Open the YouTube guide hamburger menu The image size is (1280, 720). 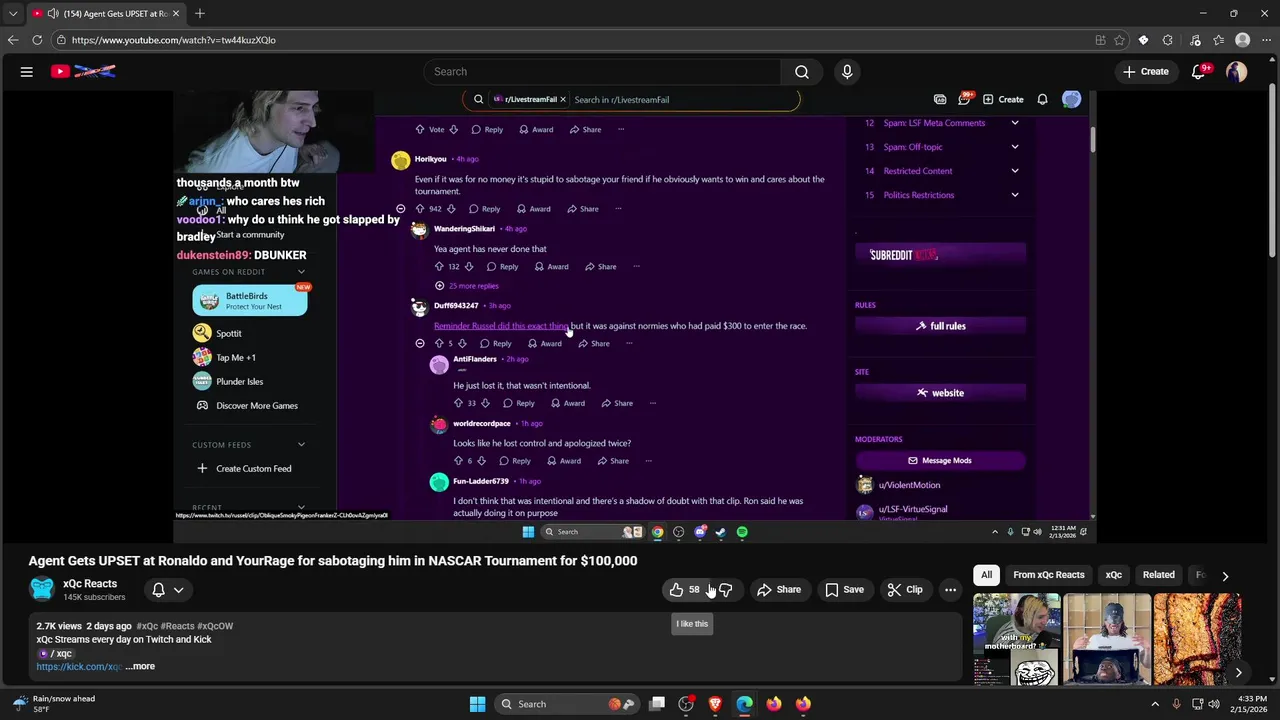coord(27,72)
